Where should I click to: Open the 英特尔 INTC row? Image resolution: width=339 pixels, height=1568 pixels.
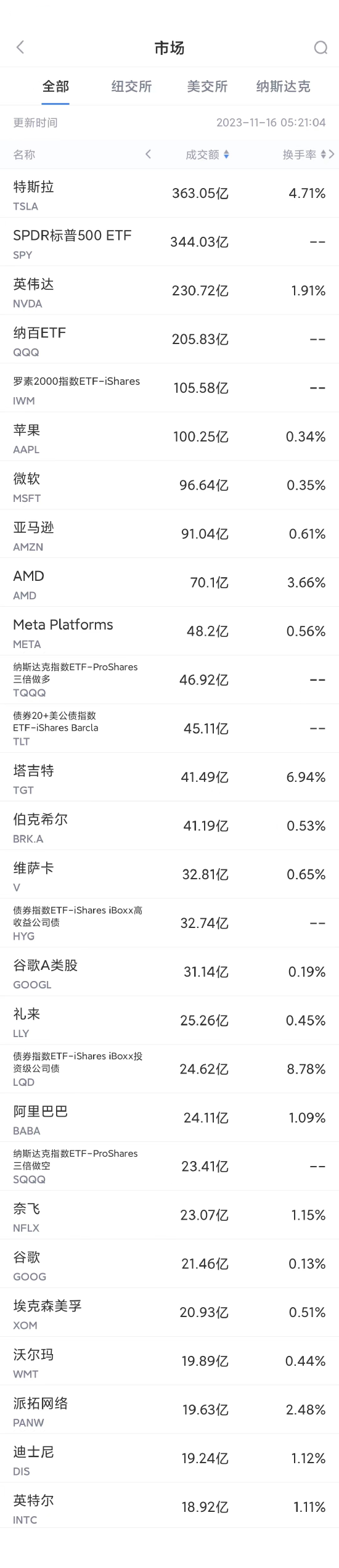(169, 1509)
